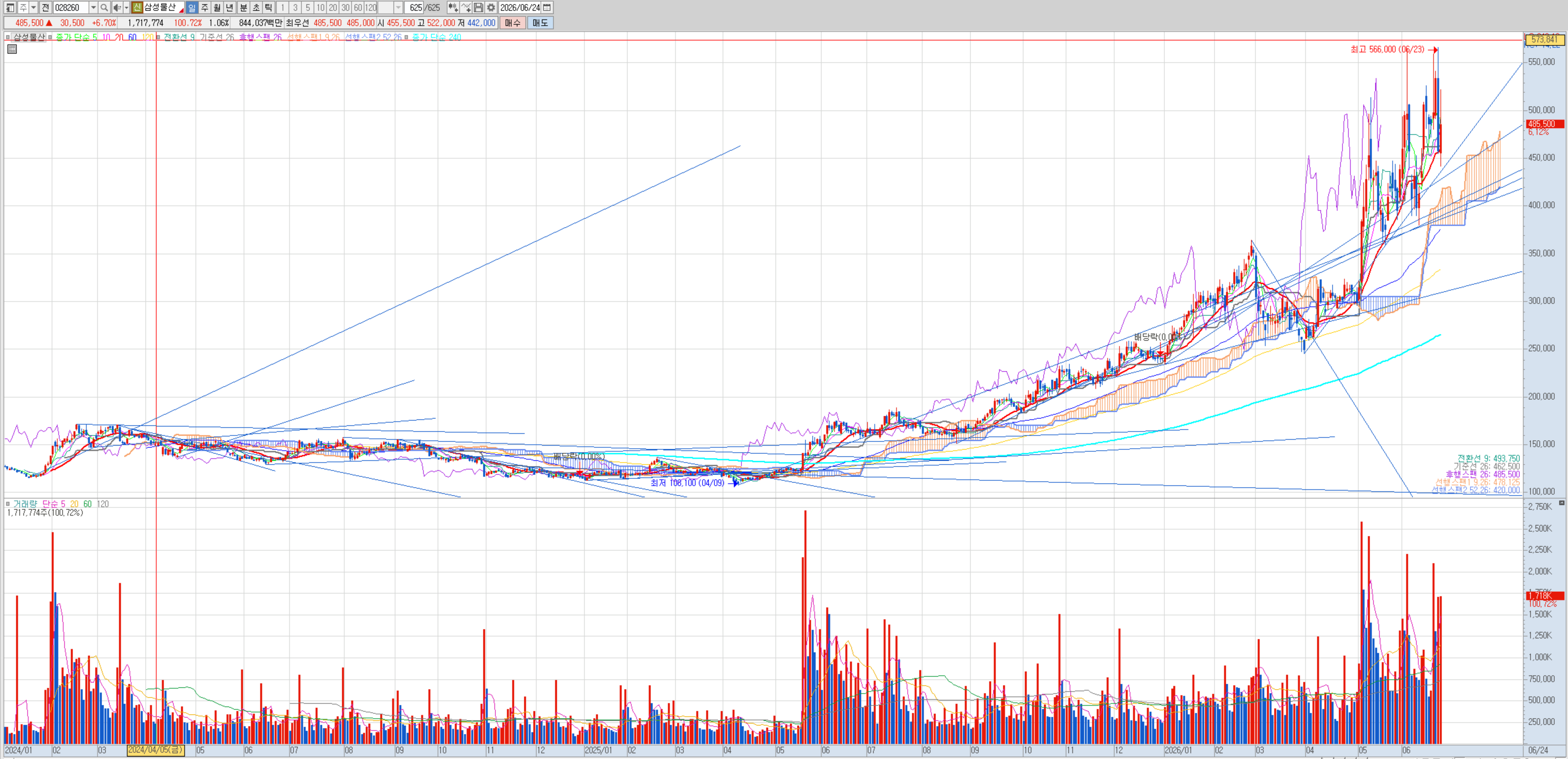Image resolution: width=1568 pixels, height=759 pixels.
Task: Toggle the left side panel icon
Action: point(10,7)
